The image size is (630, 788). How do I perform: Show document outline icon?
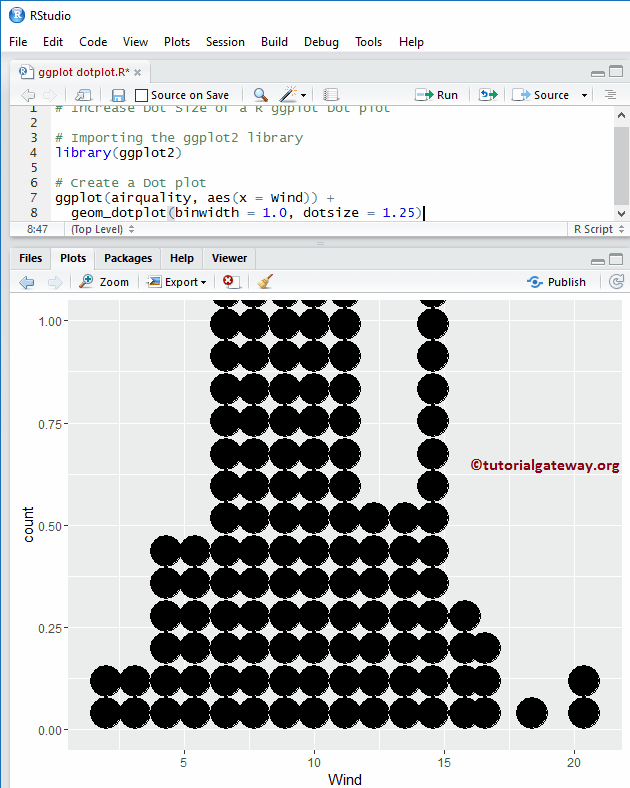tap(611, 95)
